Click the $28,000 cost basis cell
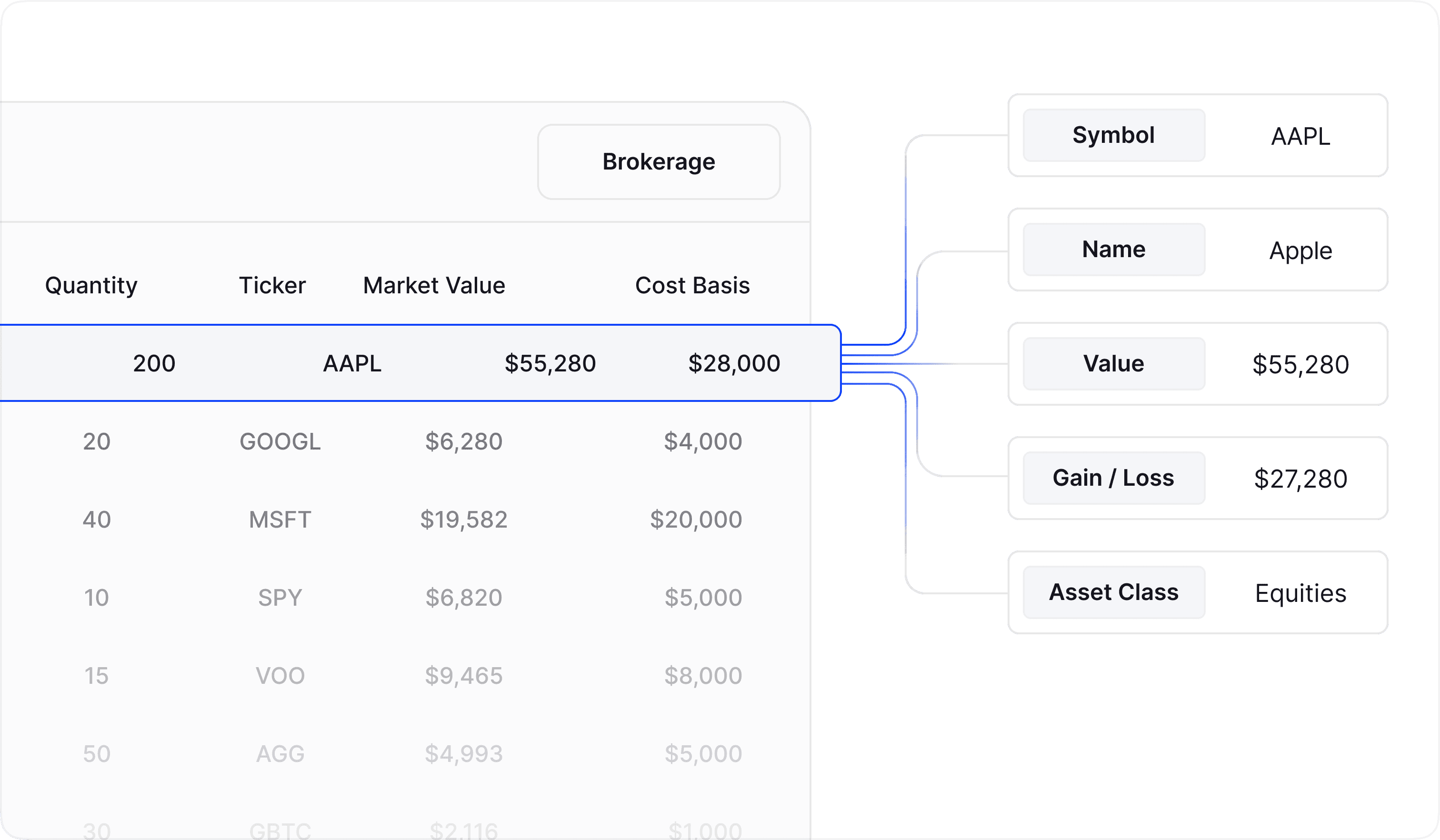Image resolution: width=1440 pixels, height=840 pixels. [x=734, y=363]
